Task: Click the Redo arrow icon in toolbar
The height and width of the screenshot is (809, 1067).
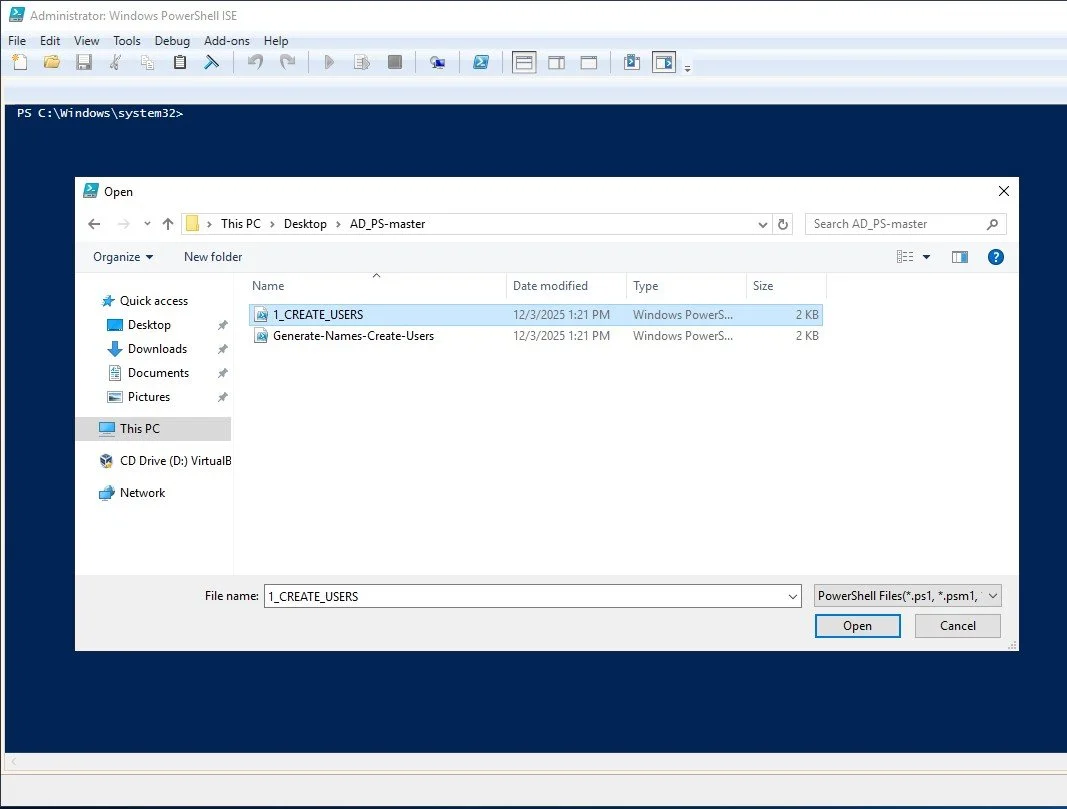Action: tap(288, 63)
